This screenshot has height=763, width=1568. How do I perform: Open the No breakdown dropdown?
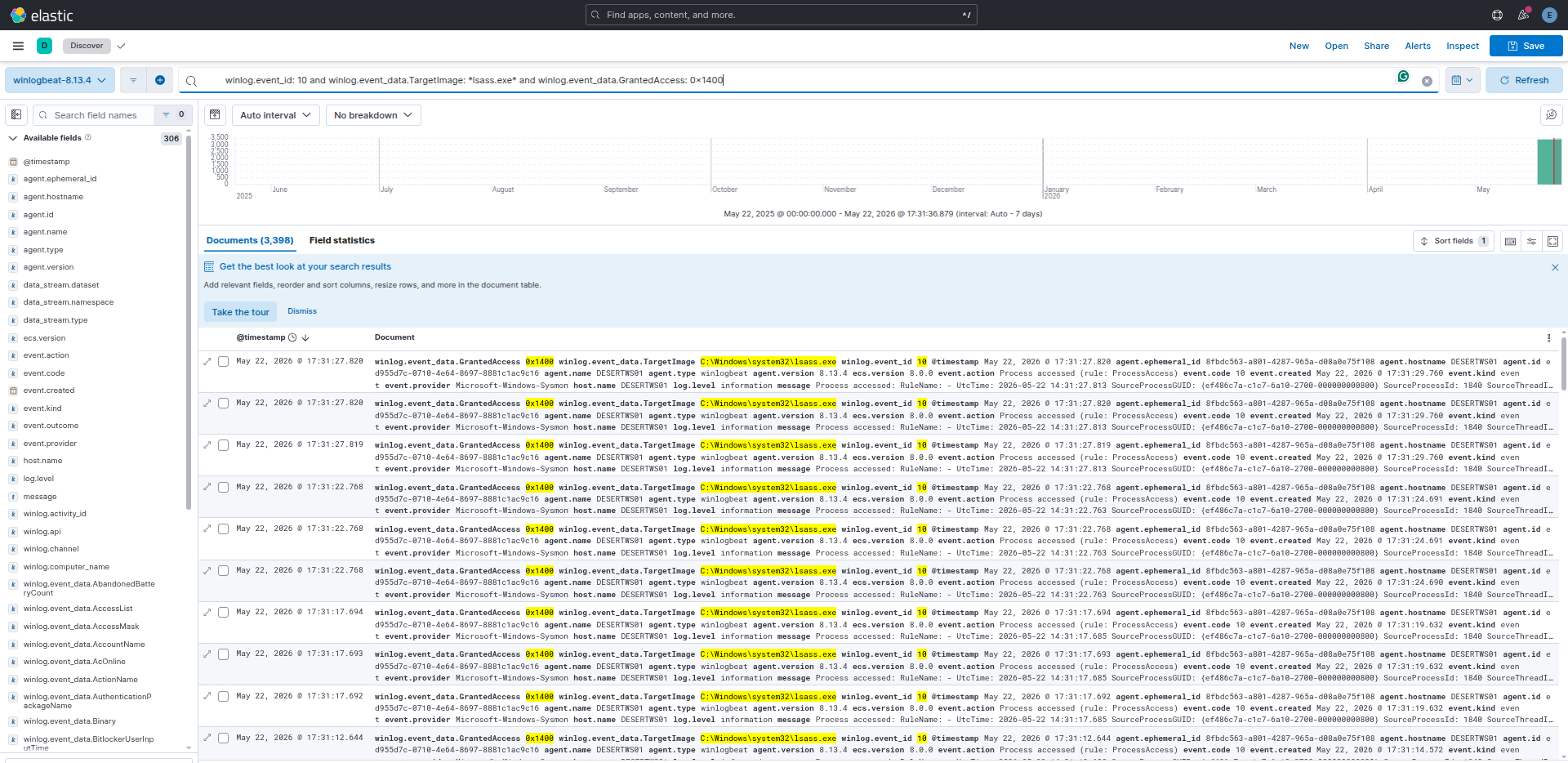click(x=373, y=115)
